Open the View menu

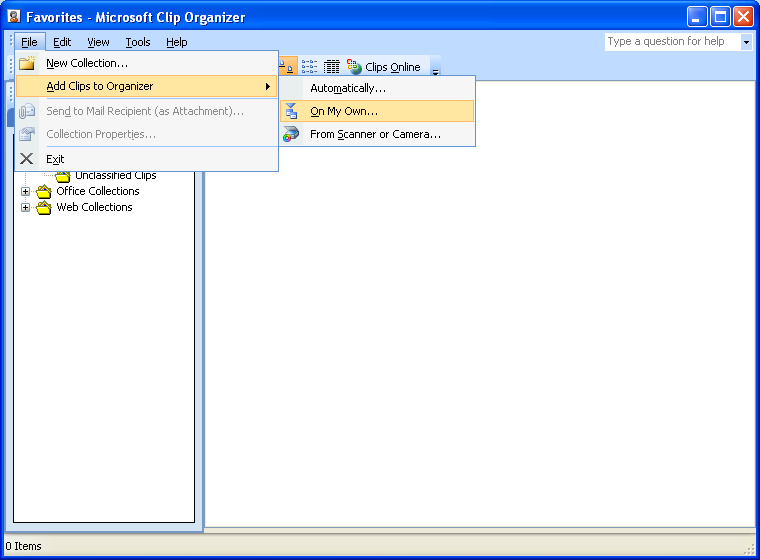pyautogui.click(x=98, y=42)
